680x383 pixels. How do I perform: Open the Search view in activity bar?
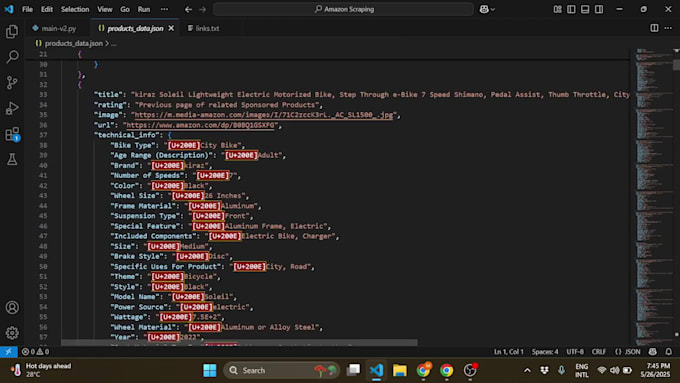pos(12,56)
